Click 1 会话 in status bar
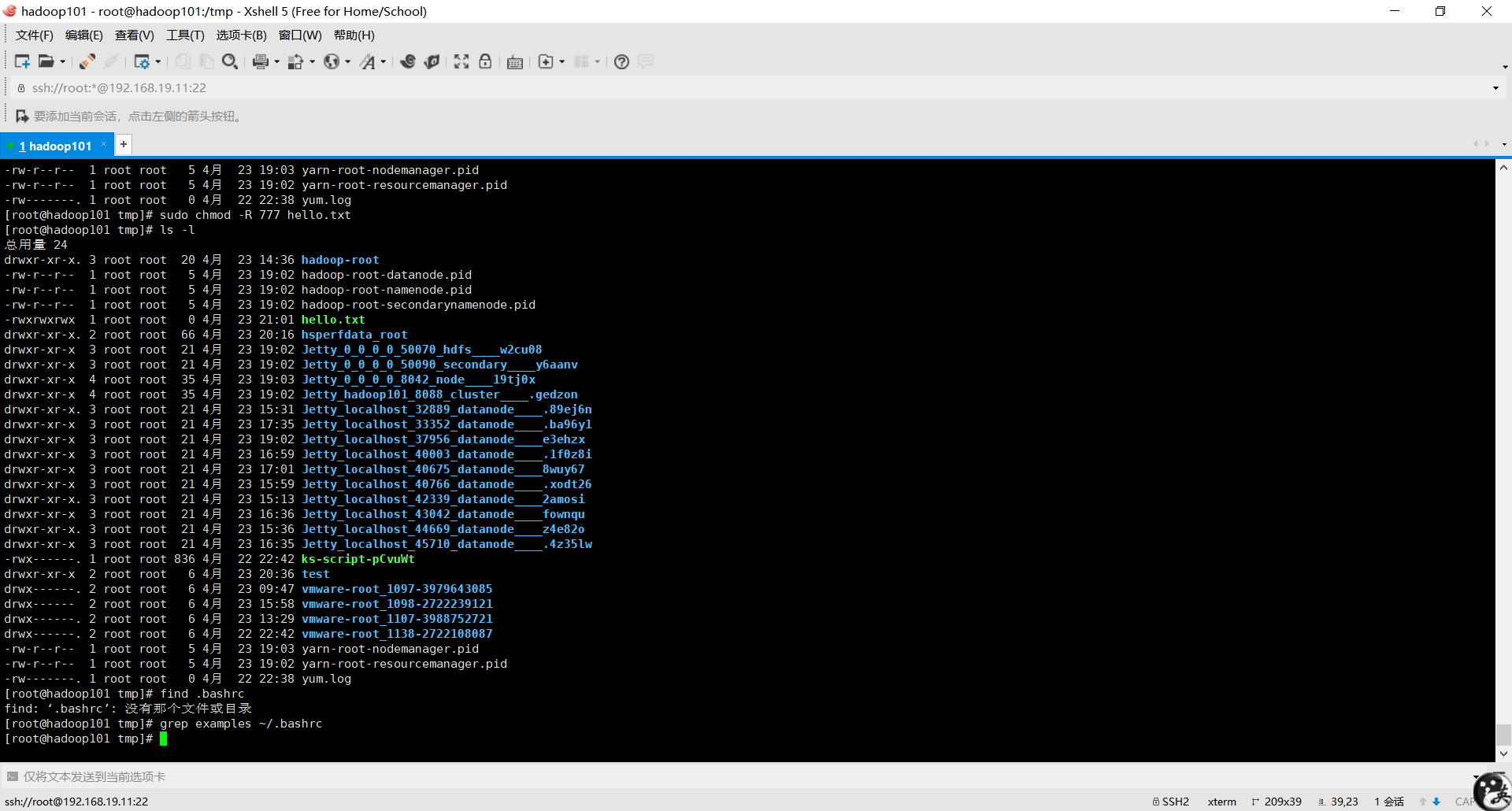 click(1389, 802)
